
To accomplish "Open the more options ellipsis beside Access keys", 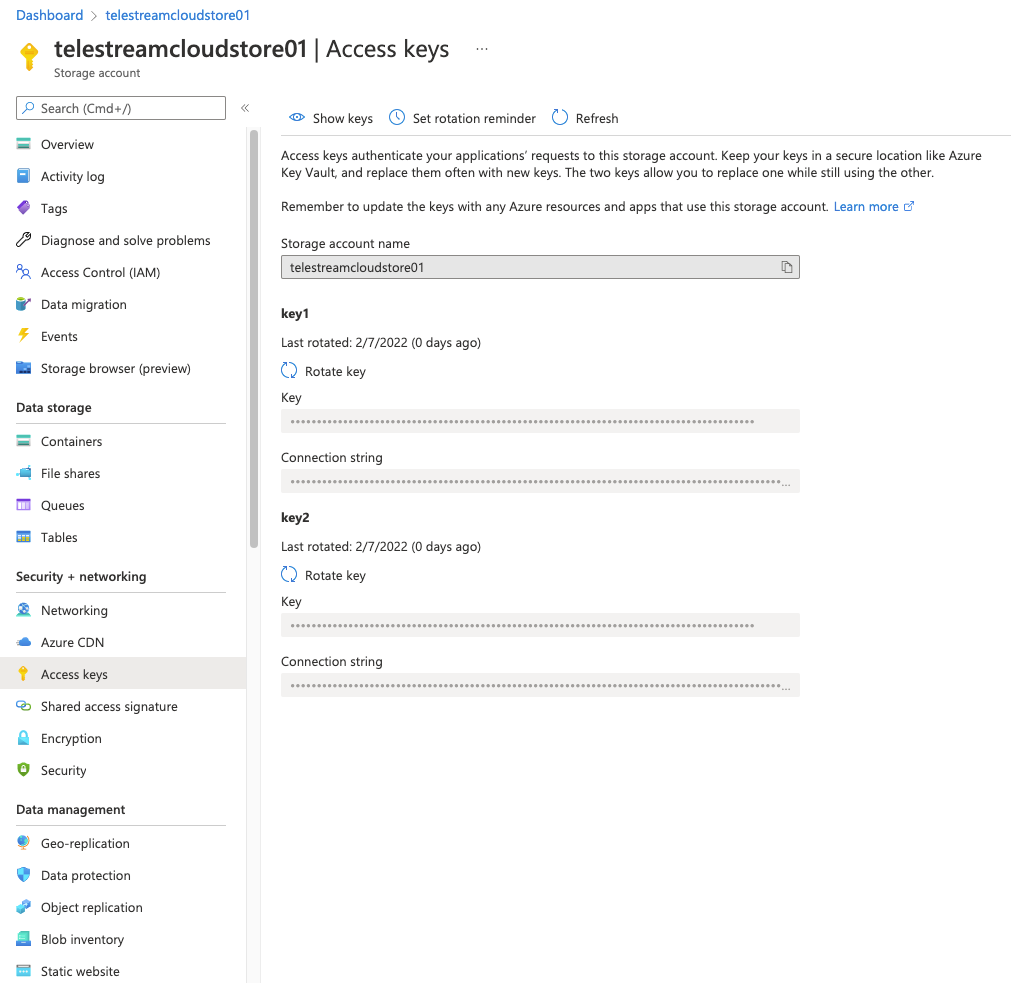I will point(482,49).
